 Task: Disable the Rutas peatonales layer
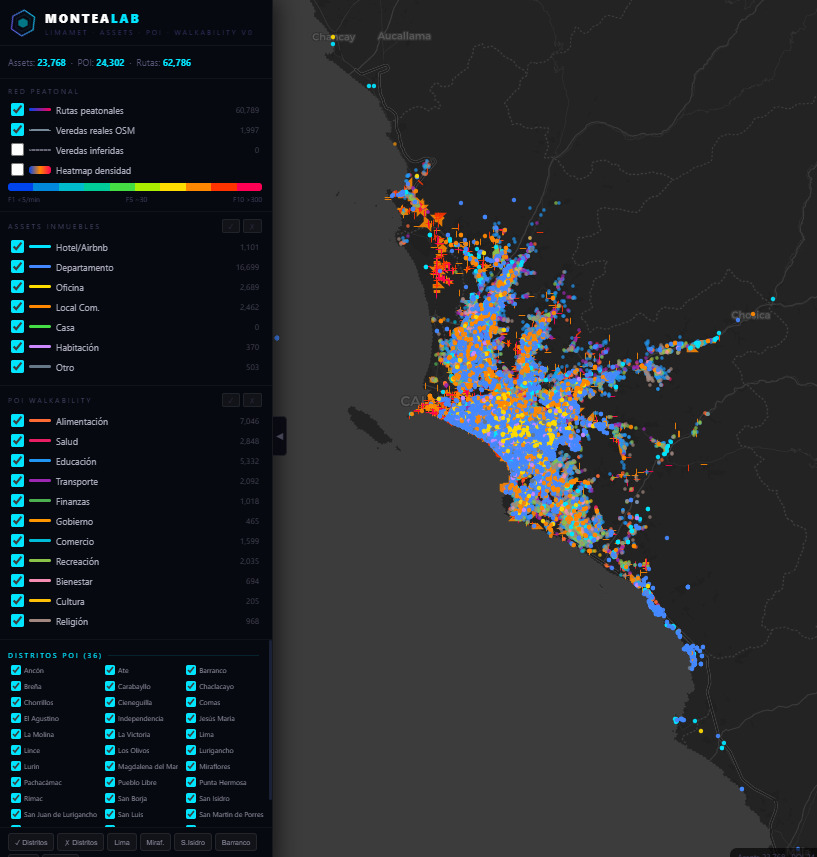(x=17, y=110)
